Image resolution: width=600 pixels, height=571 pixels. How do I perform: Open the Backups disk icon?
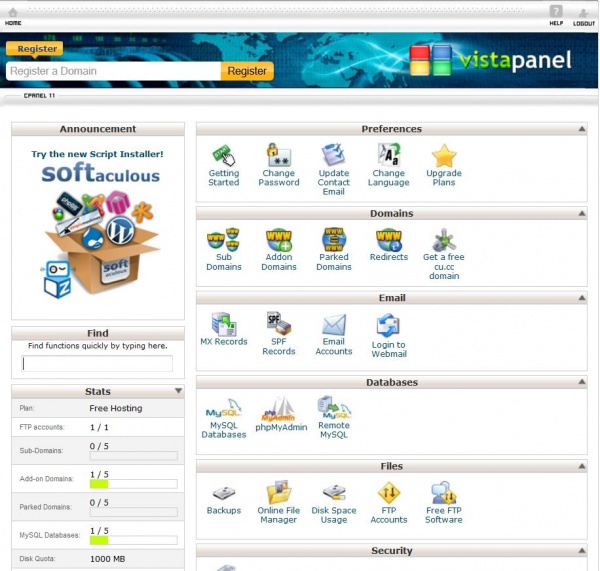click(x=224, y=493)
